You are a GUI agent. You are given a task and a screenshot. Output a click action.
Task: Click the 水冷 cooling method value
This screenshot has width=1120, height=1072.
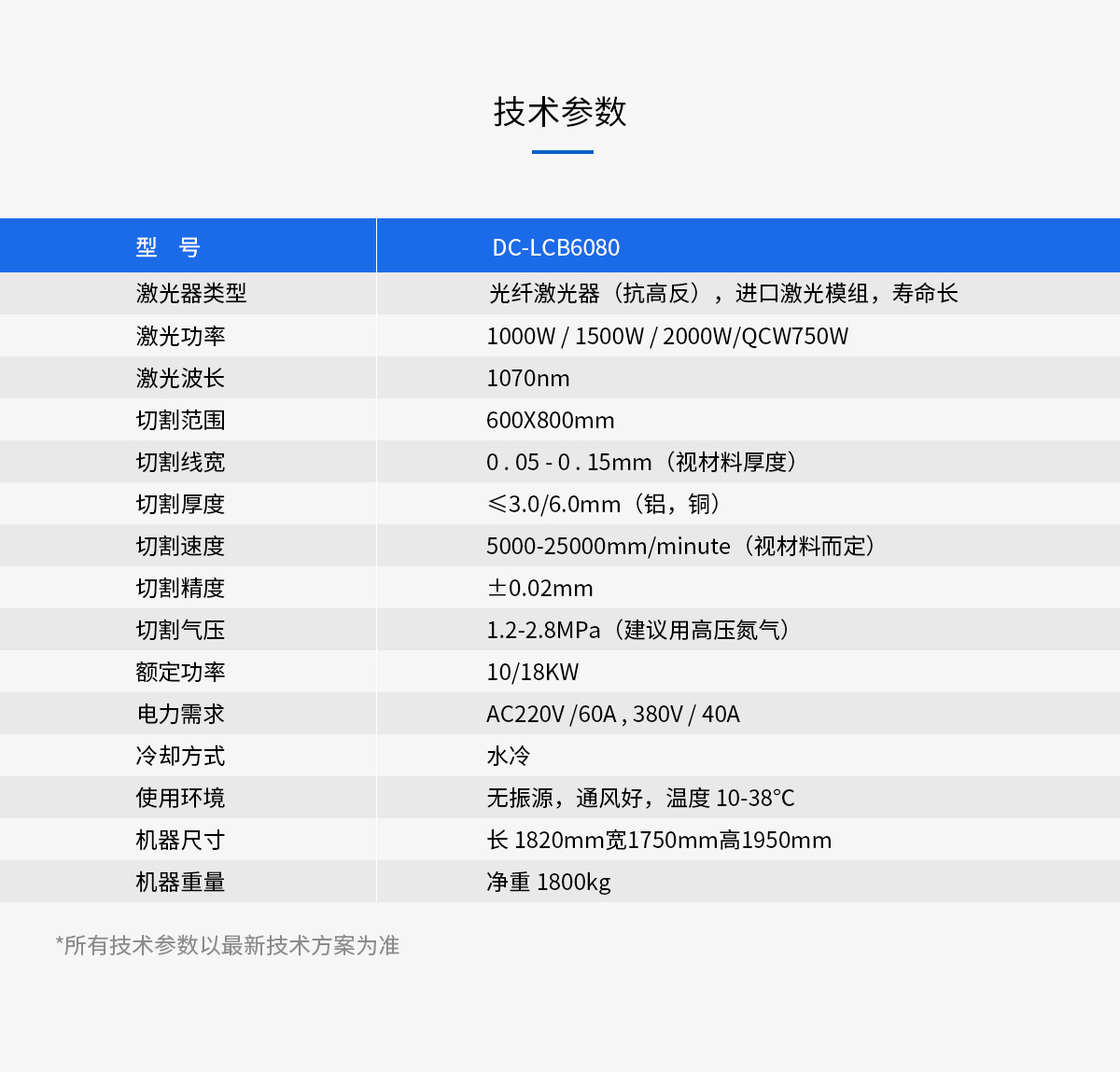click(508, 756)
